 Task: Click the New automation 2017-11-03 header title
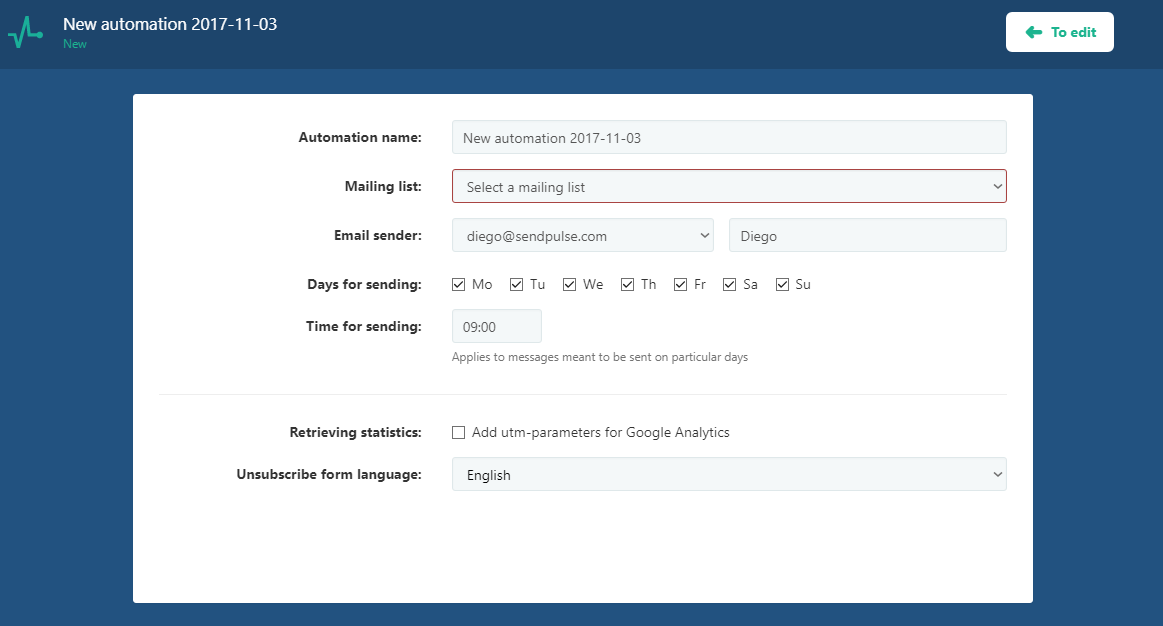pos(170,24)
